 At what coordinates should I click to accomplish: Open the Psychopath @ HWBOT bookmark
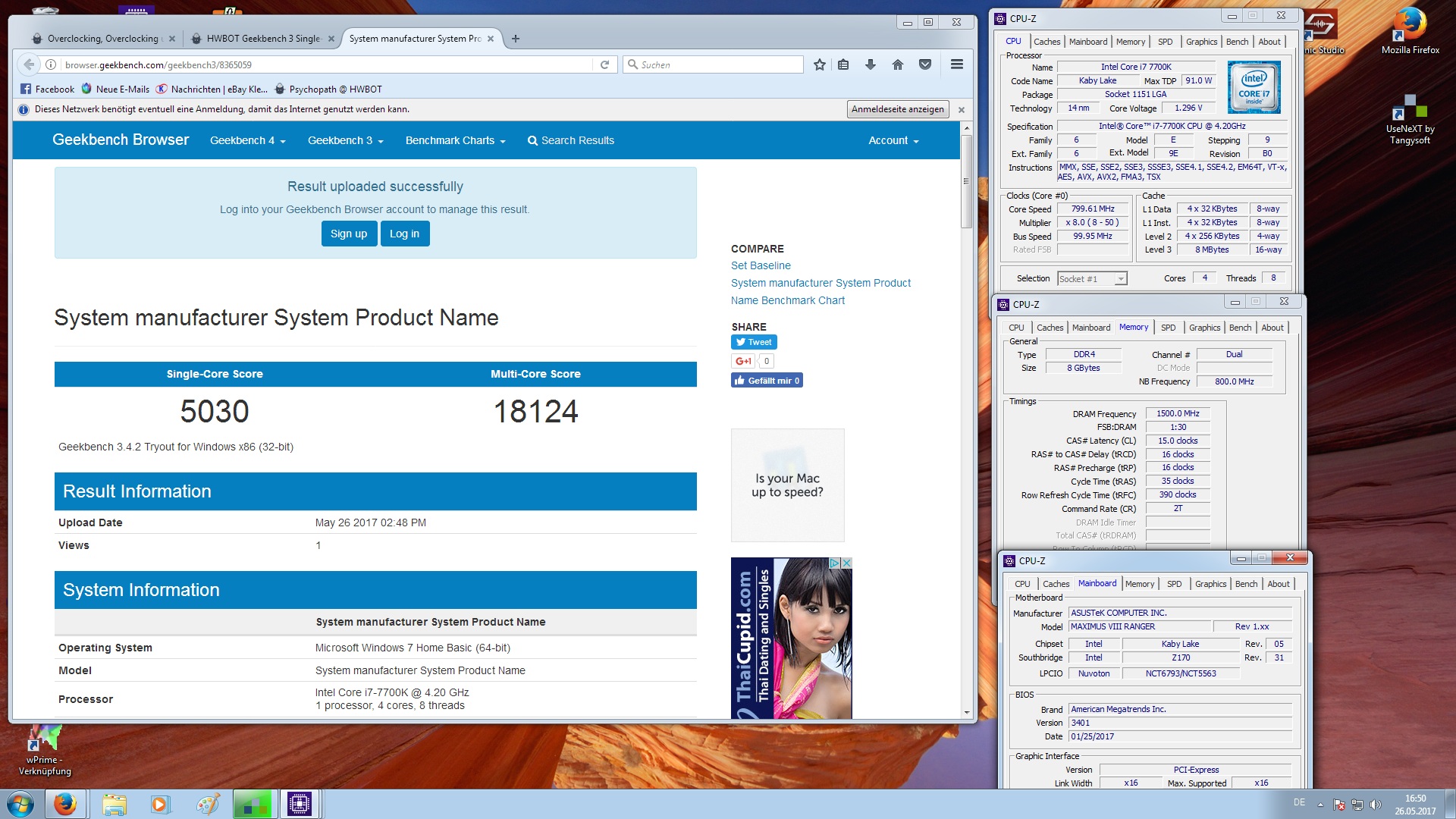tap(328, 89)
